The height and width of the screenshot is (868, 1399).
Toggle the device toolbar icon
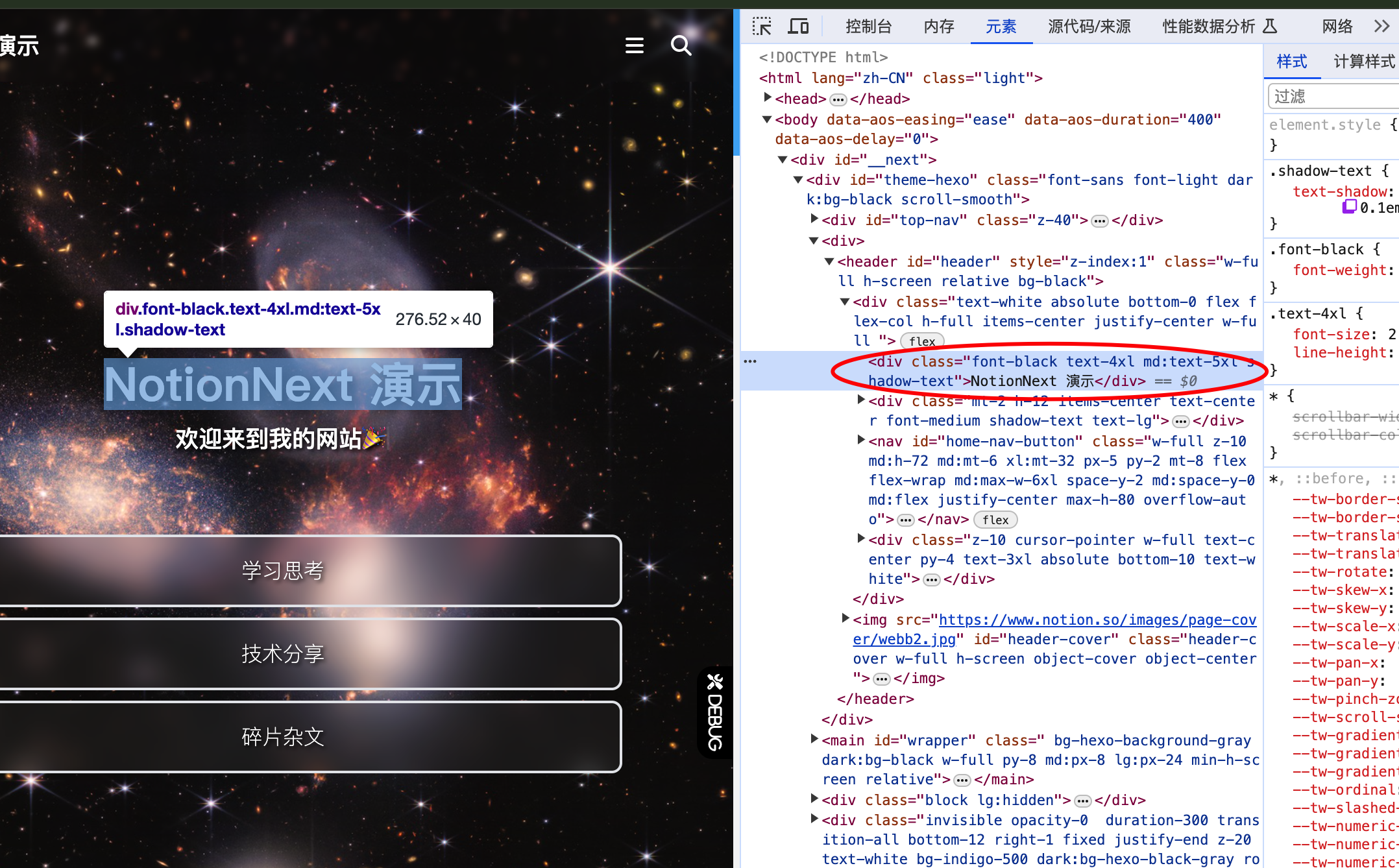[x=798, y=27]
